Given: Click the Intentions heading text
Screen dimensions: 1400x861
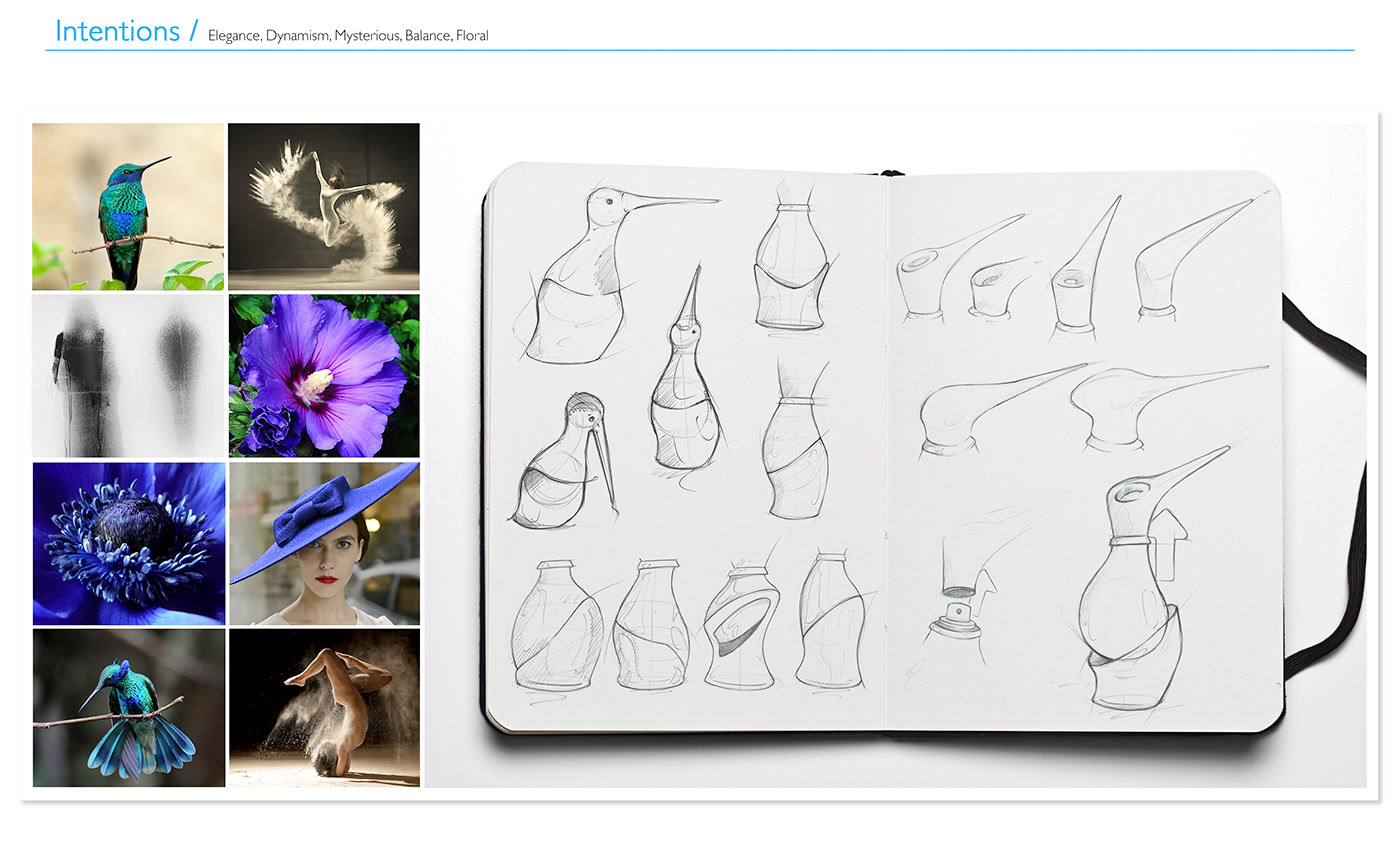Looking at the screenshot, I should [x=119, y=30].
